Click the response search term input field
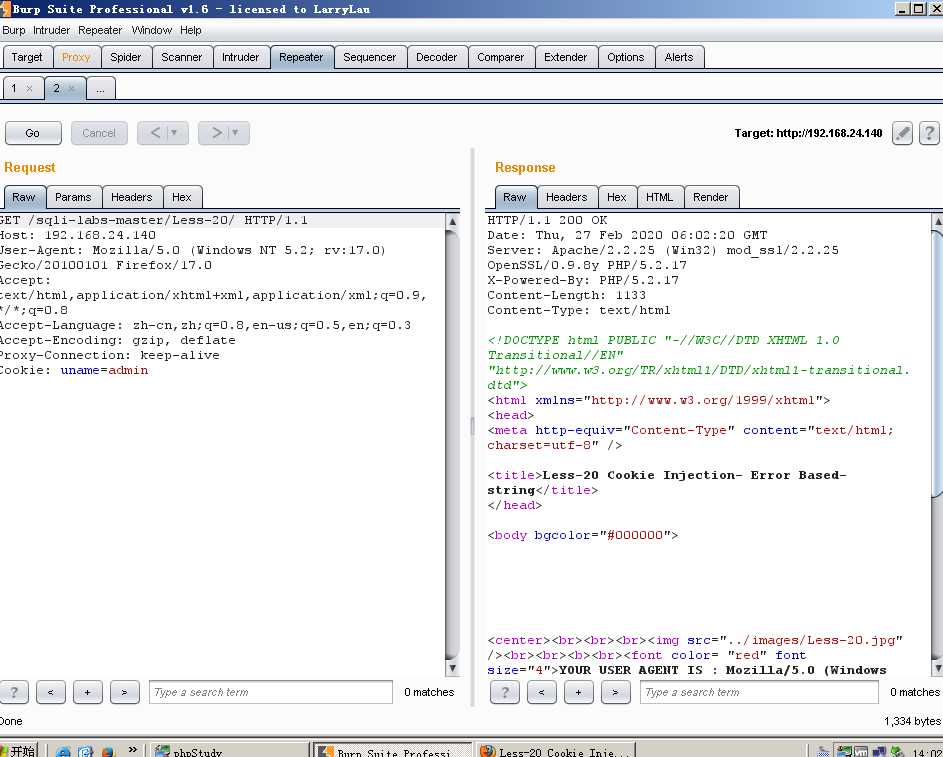The width and height of the screenshot is (943, 757). [759, 692]
